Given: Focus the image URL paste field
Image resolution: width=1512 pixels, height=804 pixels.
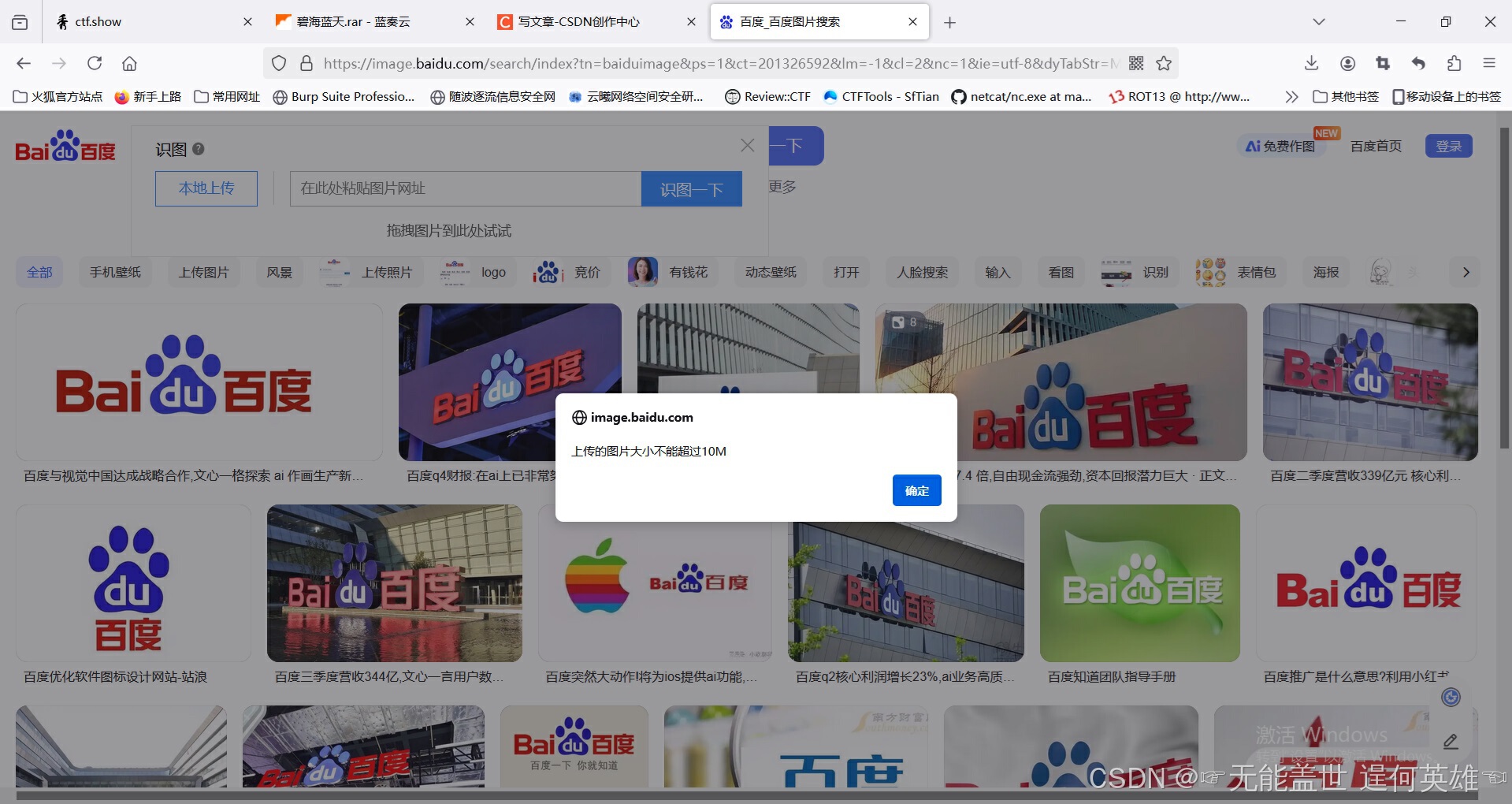Looking at the screenshot, I should [x=466, y=188].
